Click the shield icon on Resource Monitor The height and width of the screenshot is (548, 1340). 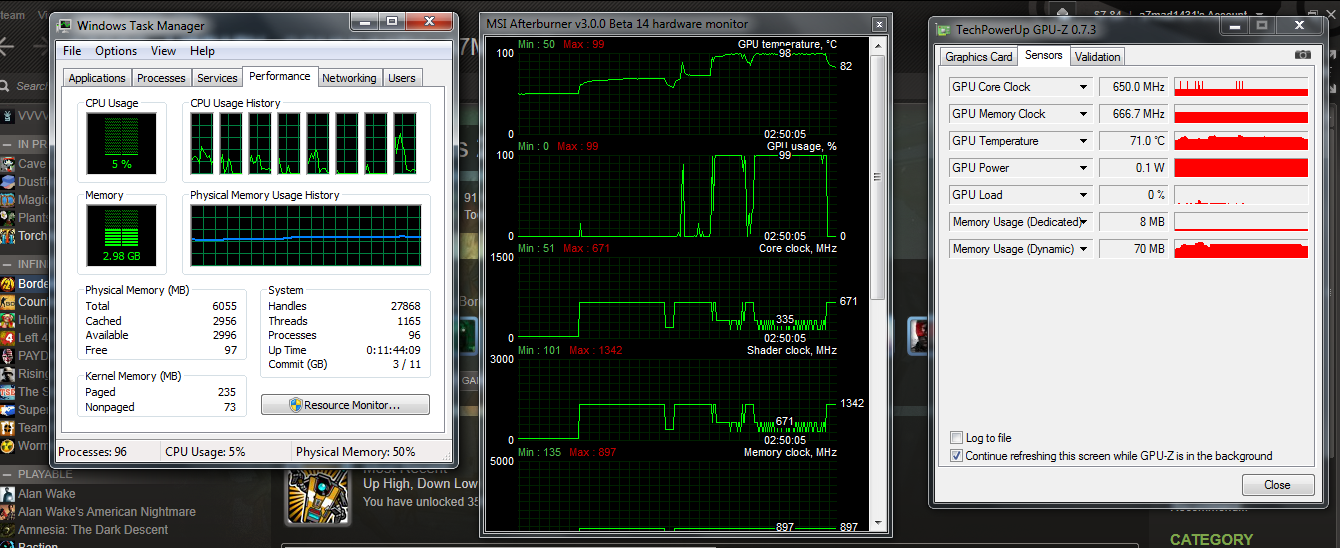point(295,405)
